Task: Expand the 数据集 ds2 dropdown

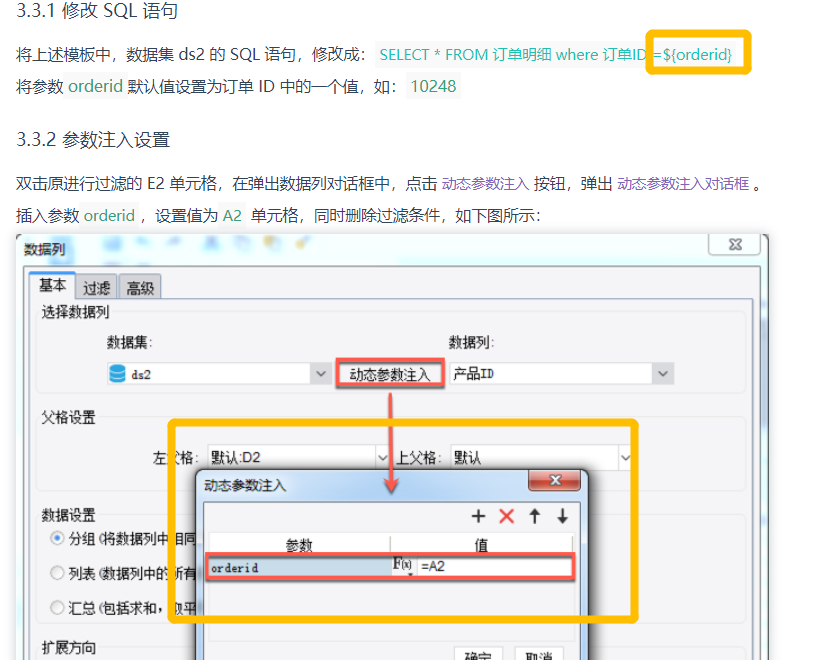Action: (321, 374)
